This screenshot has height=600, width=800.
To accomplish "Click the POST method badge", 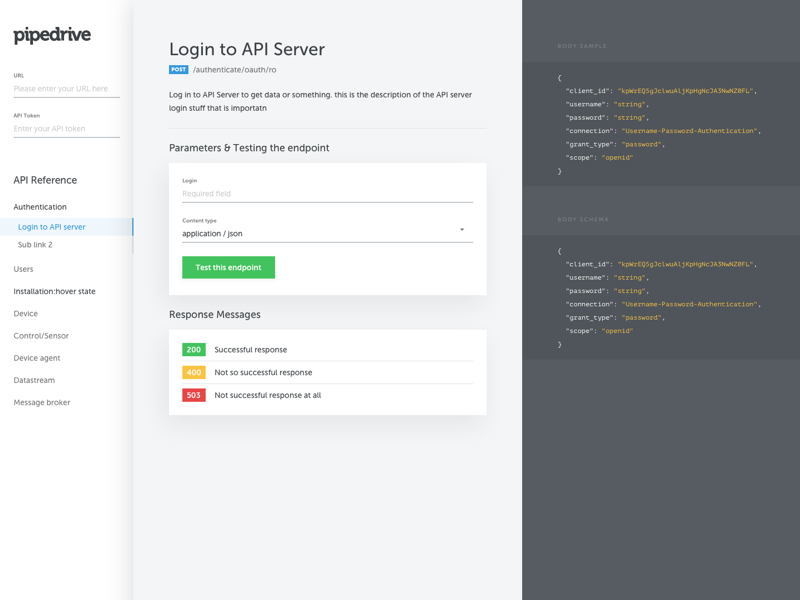I will click(179, 69).
